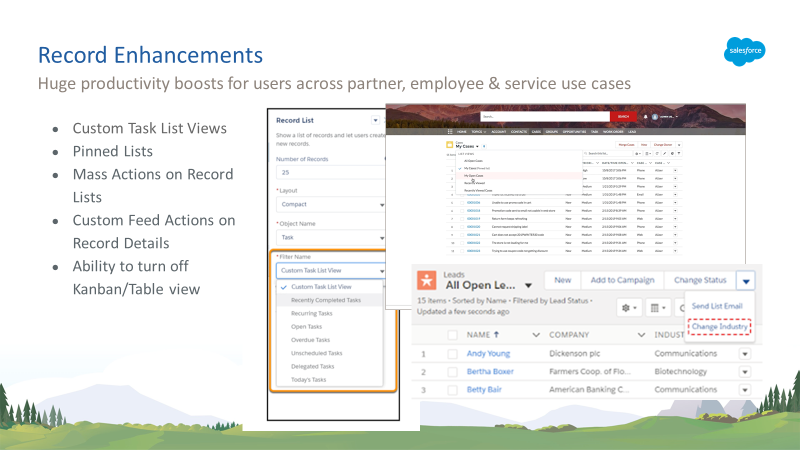Click the New button on Leads
Image resolution: width=800 pixels, height=450 pixels.
pos(562,280)
